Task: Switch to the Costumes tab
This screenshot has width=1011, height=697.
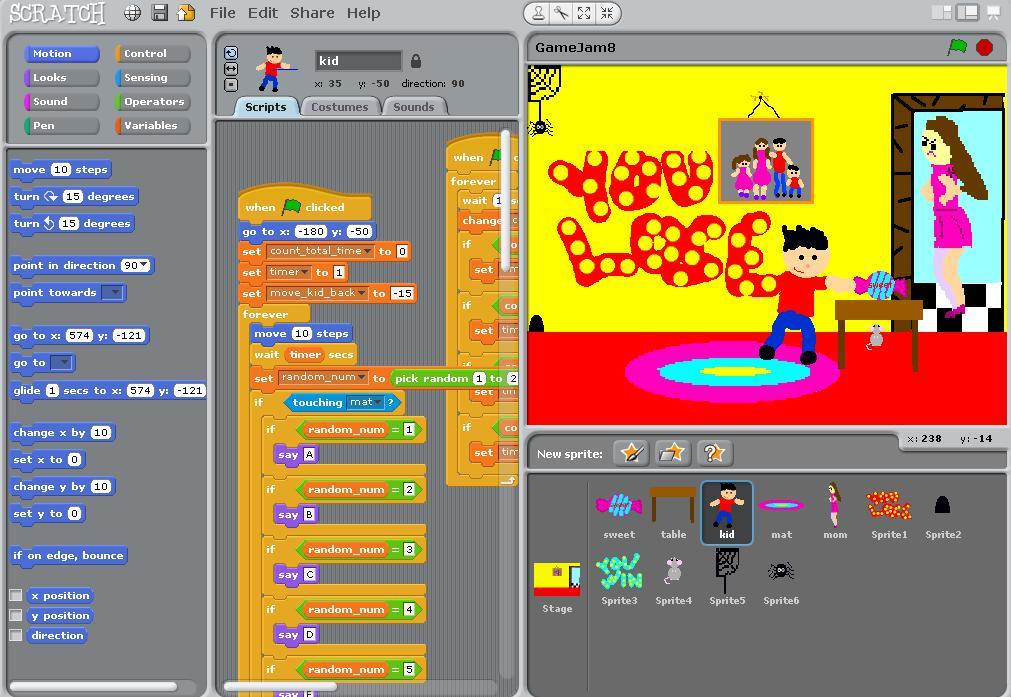Action: 339,107
